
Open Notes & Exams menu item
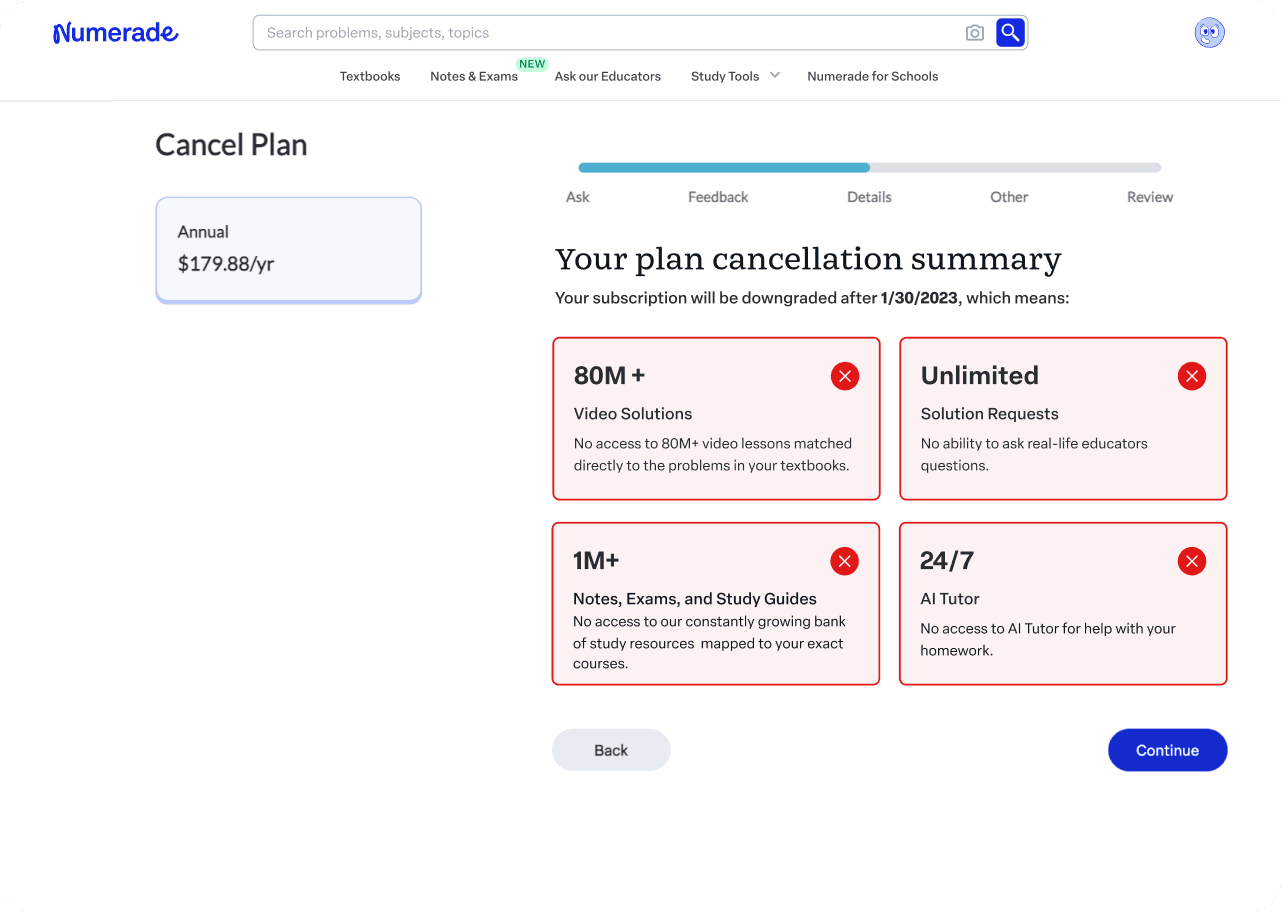pyautogui.click(x=474, y=76)
